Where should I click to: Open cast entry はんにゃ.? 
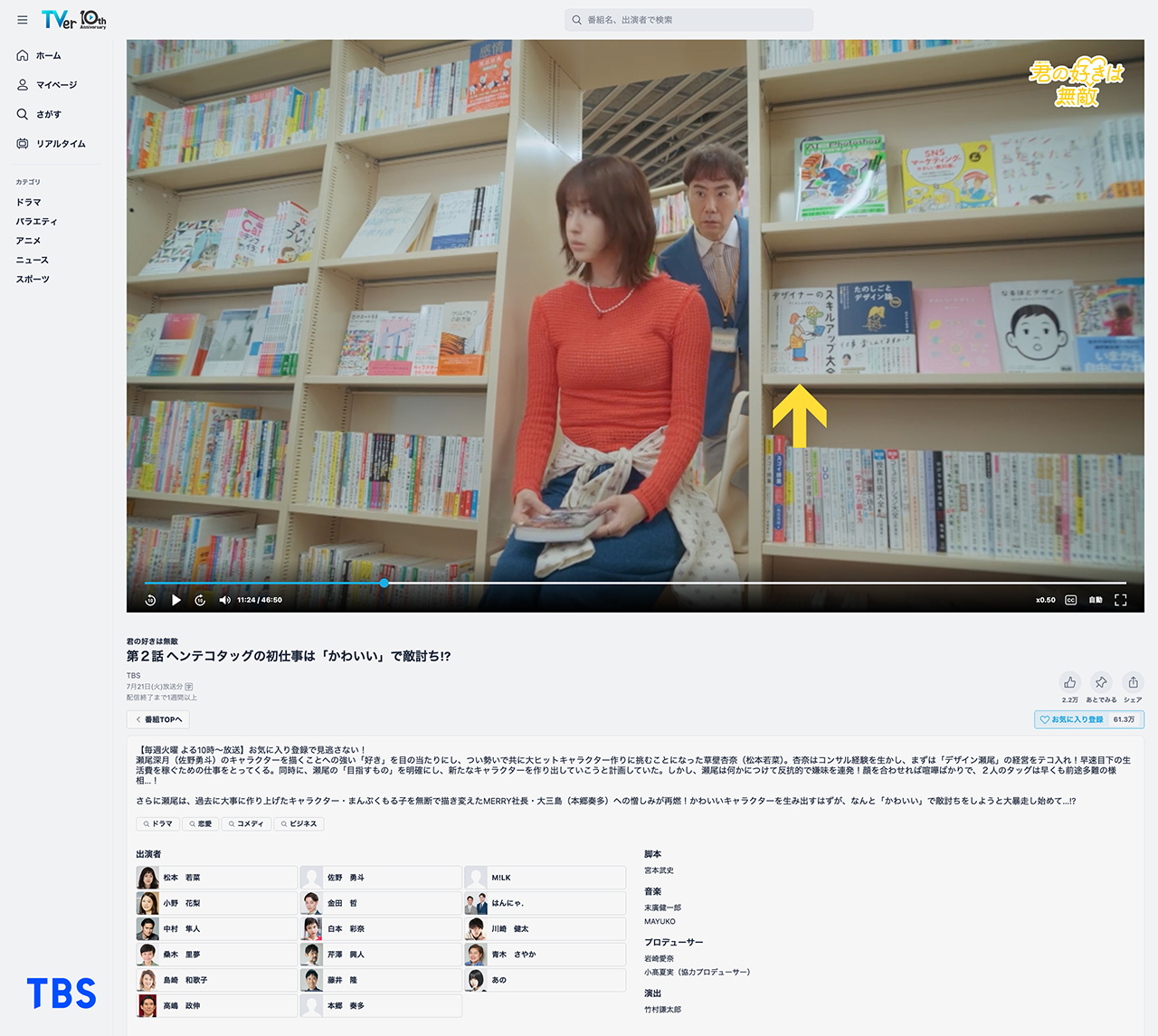(546, 903)
